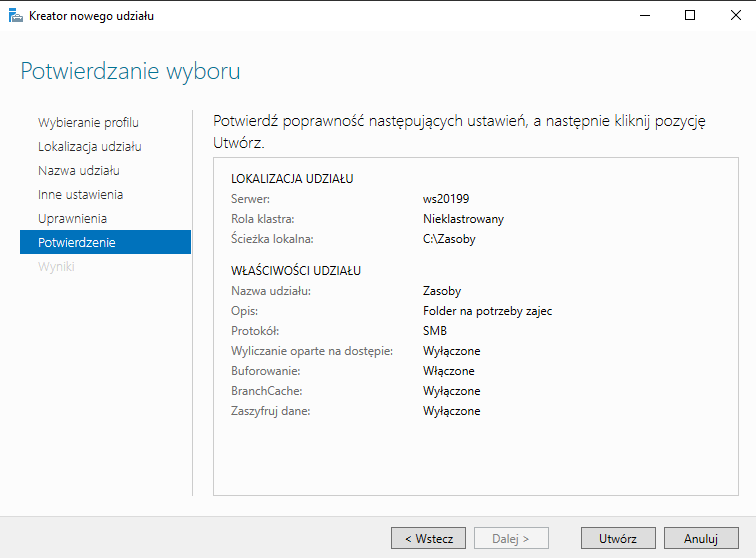Click the greyed-out Wyniki step
Image resolution: width=756 pixels, height=558 pixels.
[56, 266]
